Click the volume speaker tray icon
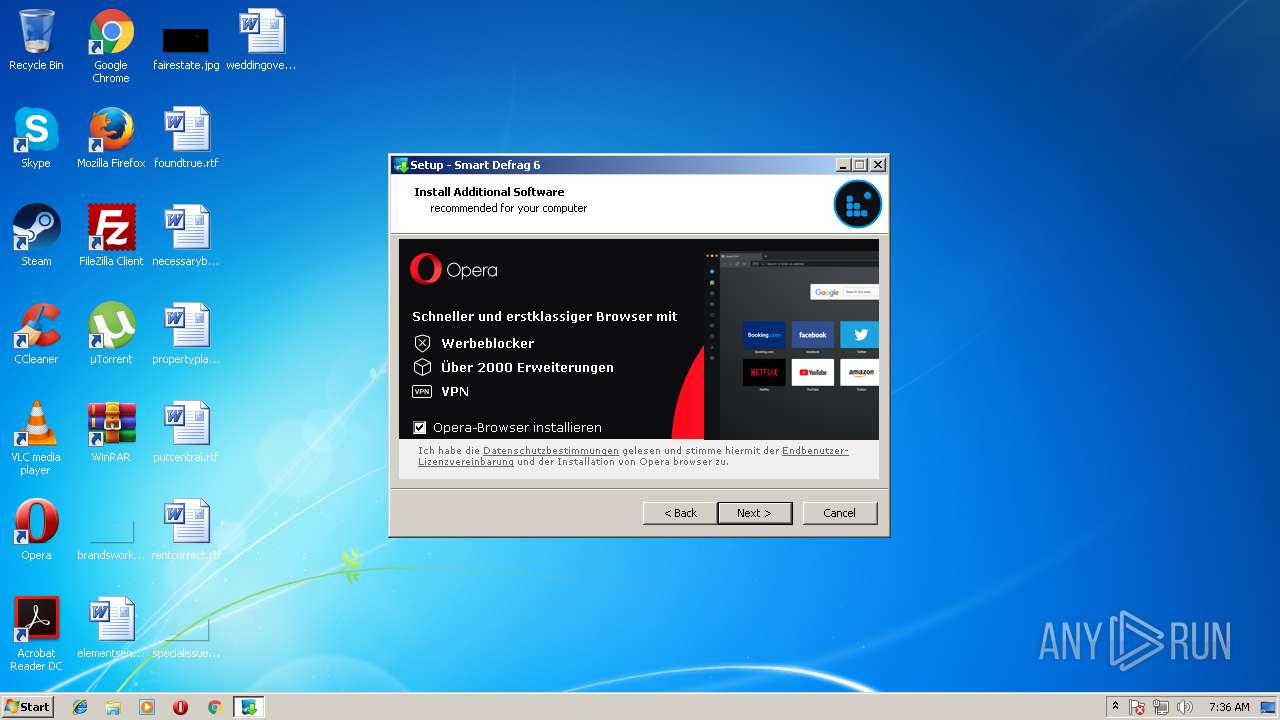This screenshot has height=720, width=1280. point(1185,707)
